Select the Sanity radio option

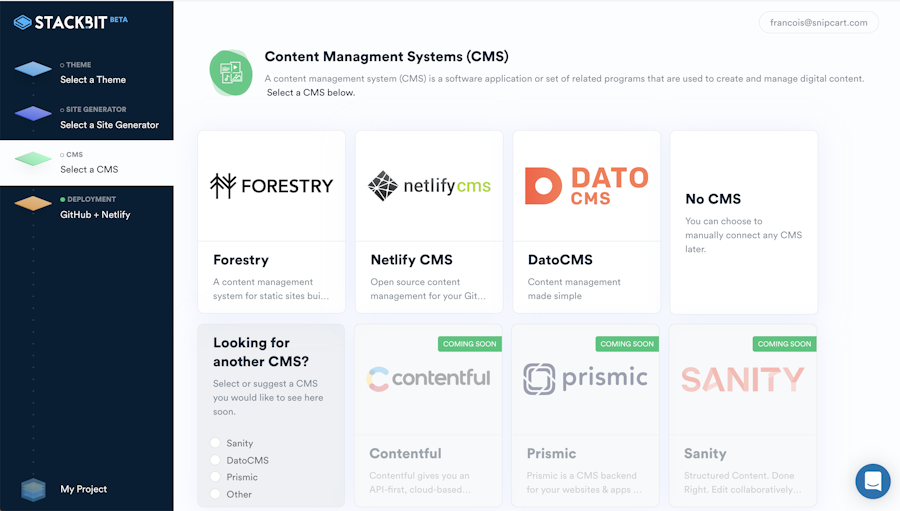coord(215,443)
